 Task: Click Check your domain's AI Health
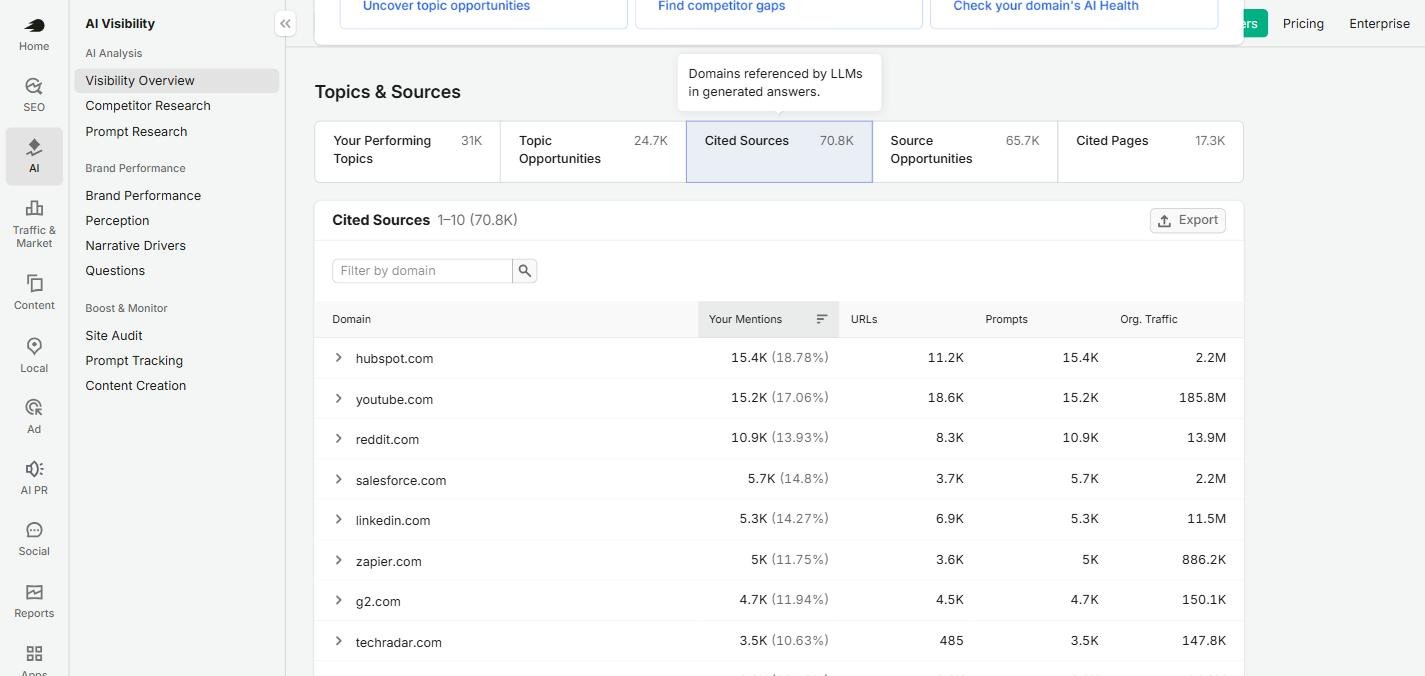[x=1046, y=6]
